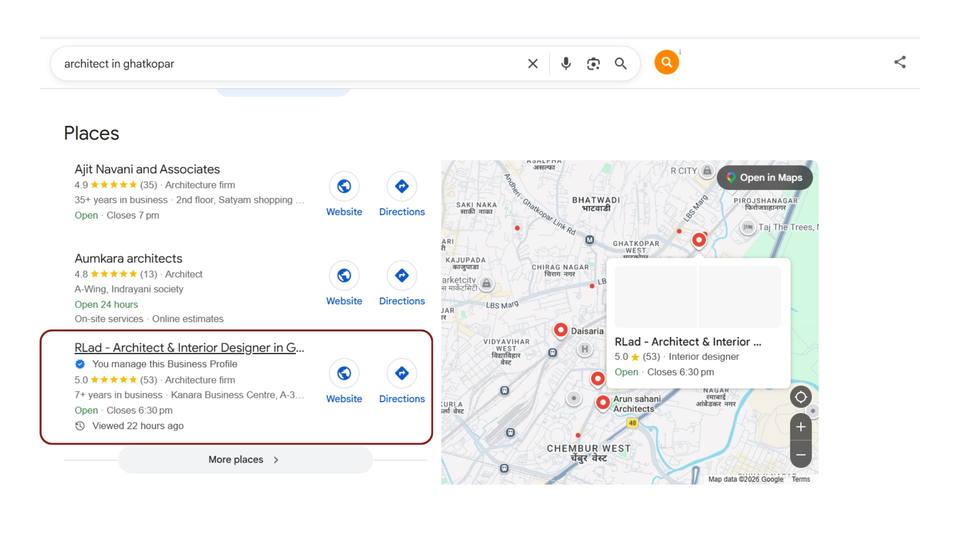Open Website icon for Ajit Navani and Associates
The width and height of the screenshot is (960, 540).
[344, 186]
